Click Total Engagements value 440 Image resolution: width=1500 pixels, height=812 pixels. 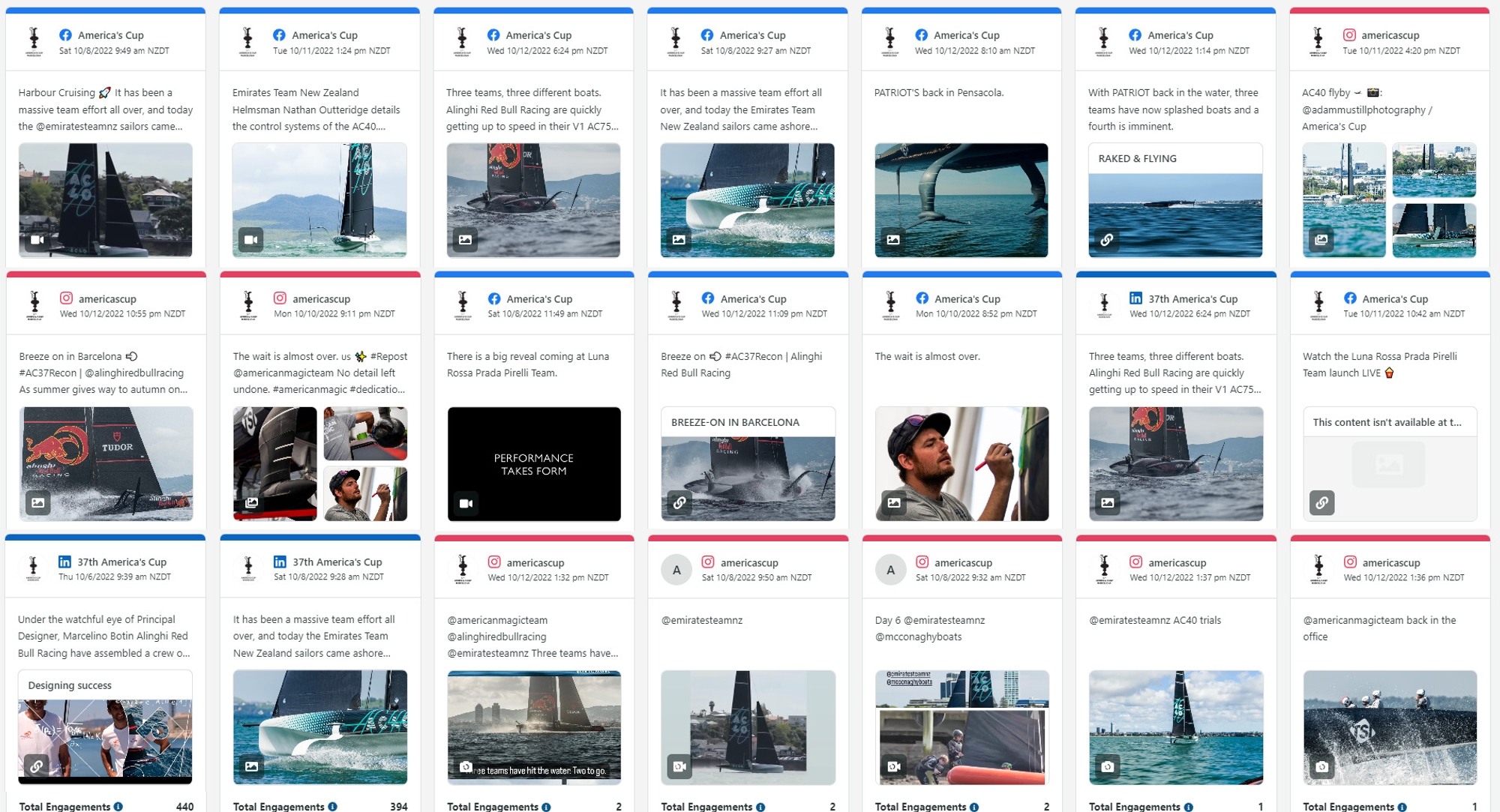click(x=184, y=807)
